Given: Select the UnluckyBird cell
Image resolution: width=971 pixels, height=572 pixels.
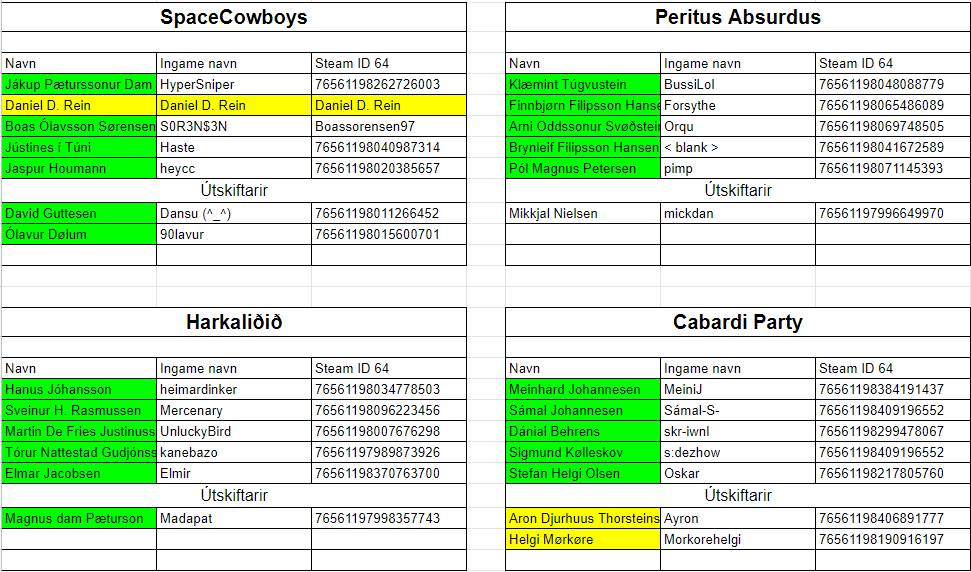Looking at the screenshot, I should pos(234,431).
